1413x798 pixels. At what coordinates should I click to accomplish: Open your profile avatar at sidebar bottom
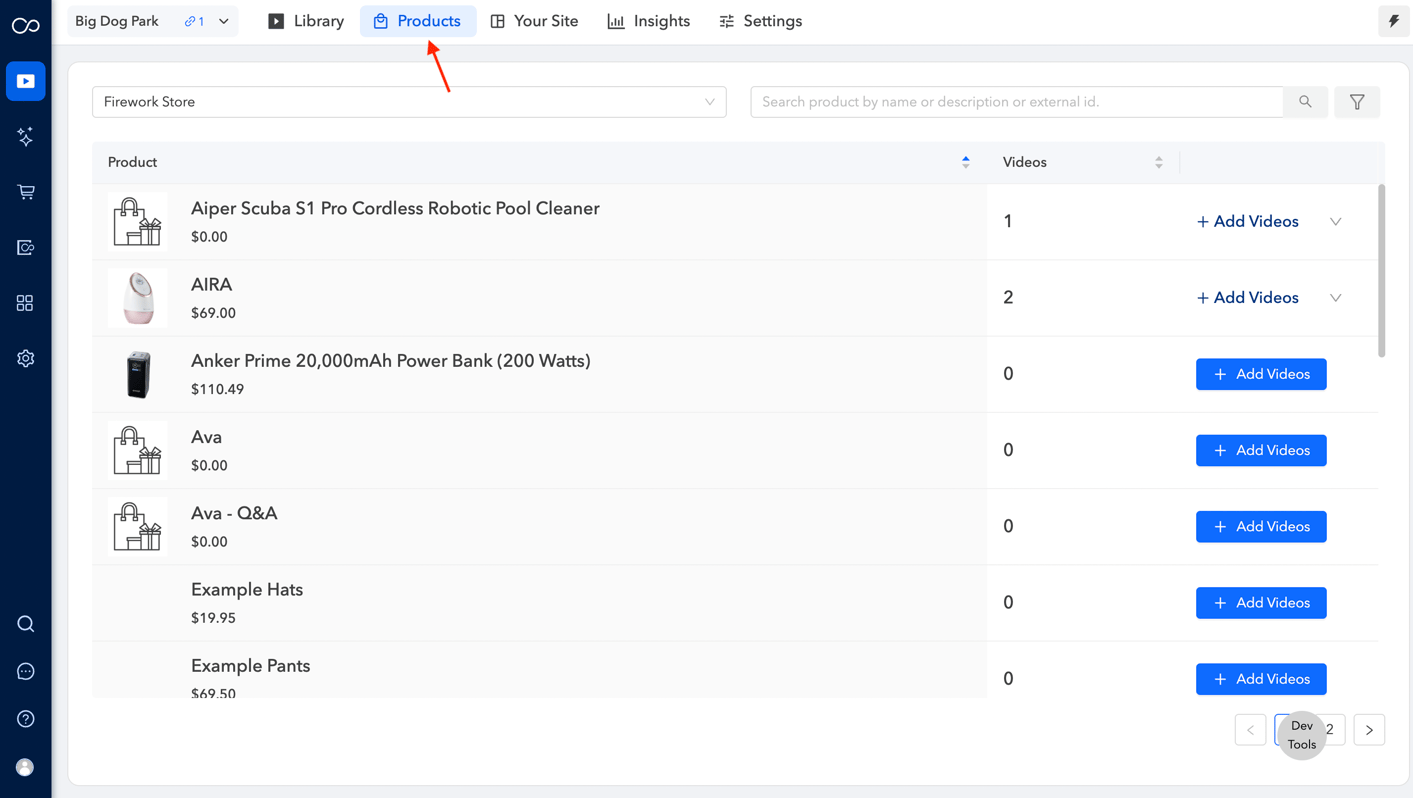click(x=25, y=767)
